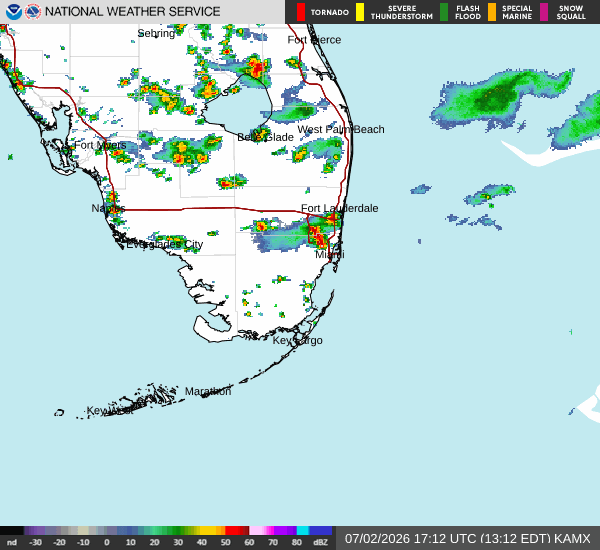The width and height of the screenshot is (600, 550).
Task: Click the Miami city label
Action: pos(329,255)
